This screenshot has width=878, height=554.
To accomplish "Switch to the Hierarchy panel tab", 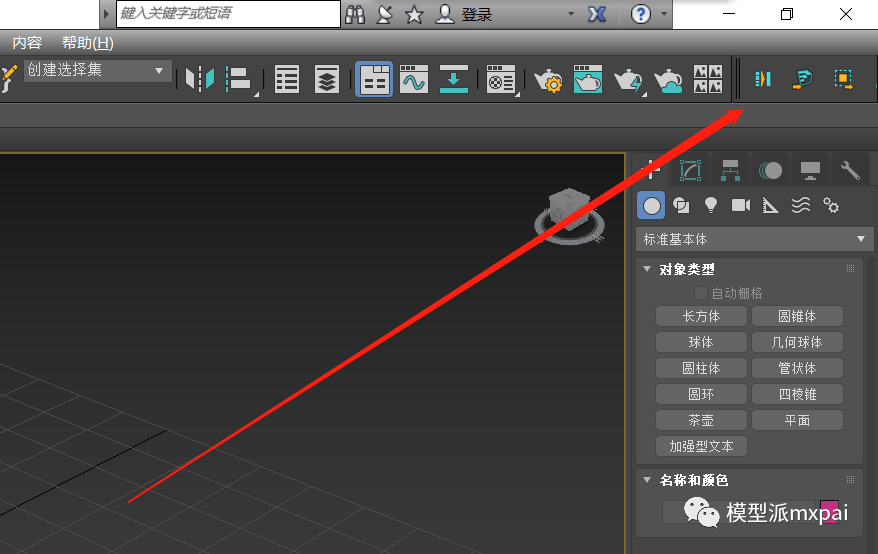I will (x=730, y=170).
